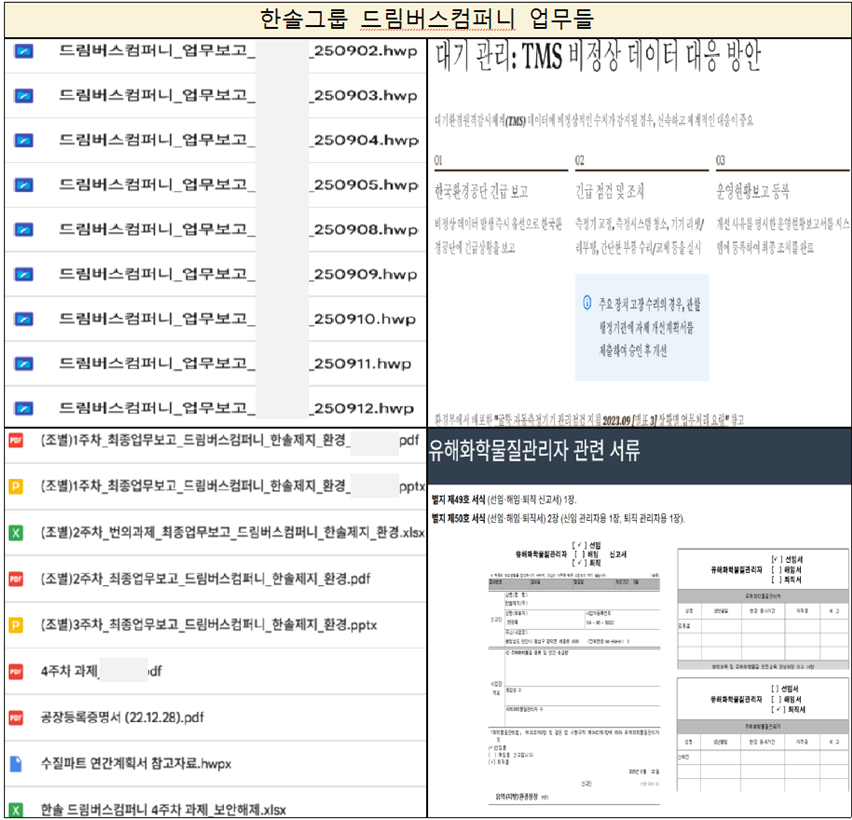Click the line 별지 제50호 서식
Screen dimensions: 852x820
[558, 518]
